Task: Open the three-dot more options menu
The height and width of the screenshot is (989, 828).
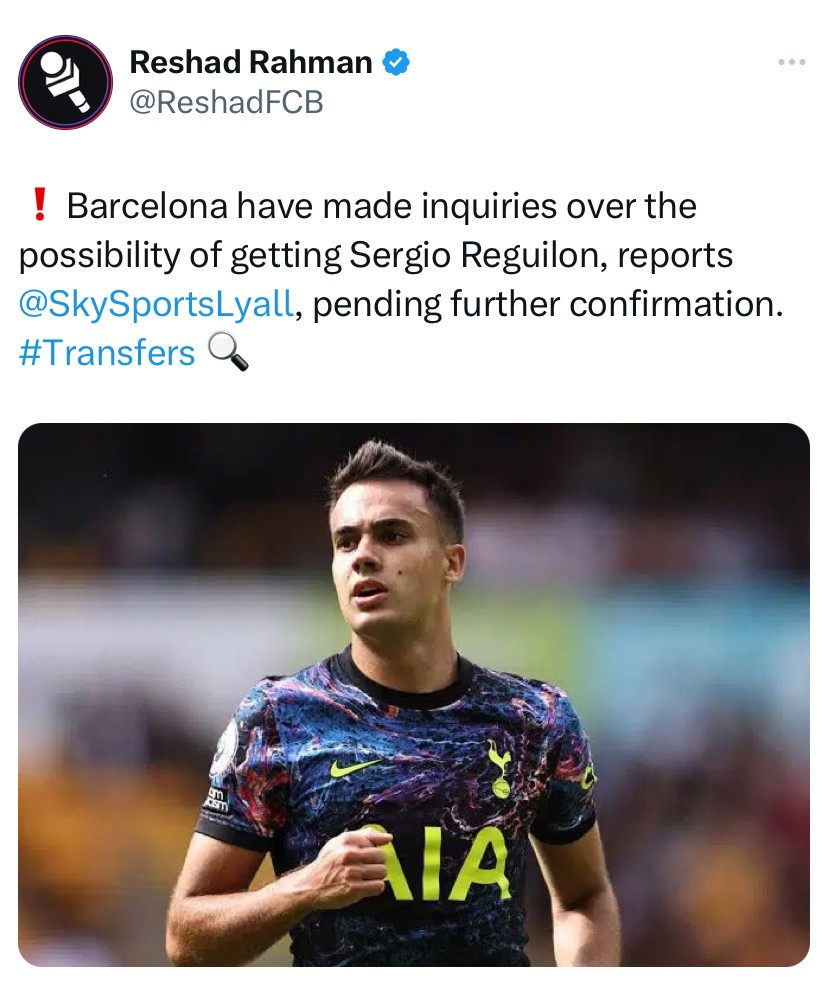Action: (x=791, y=63)
